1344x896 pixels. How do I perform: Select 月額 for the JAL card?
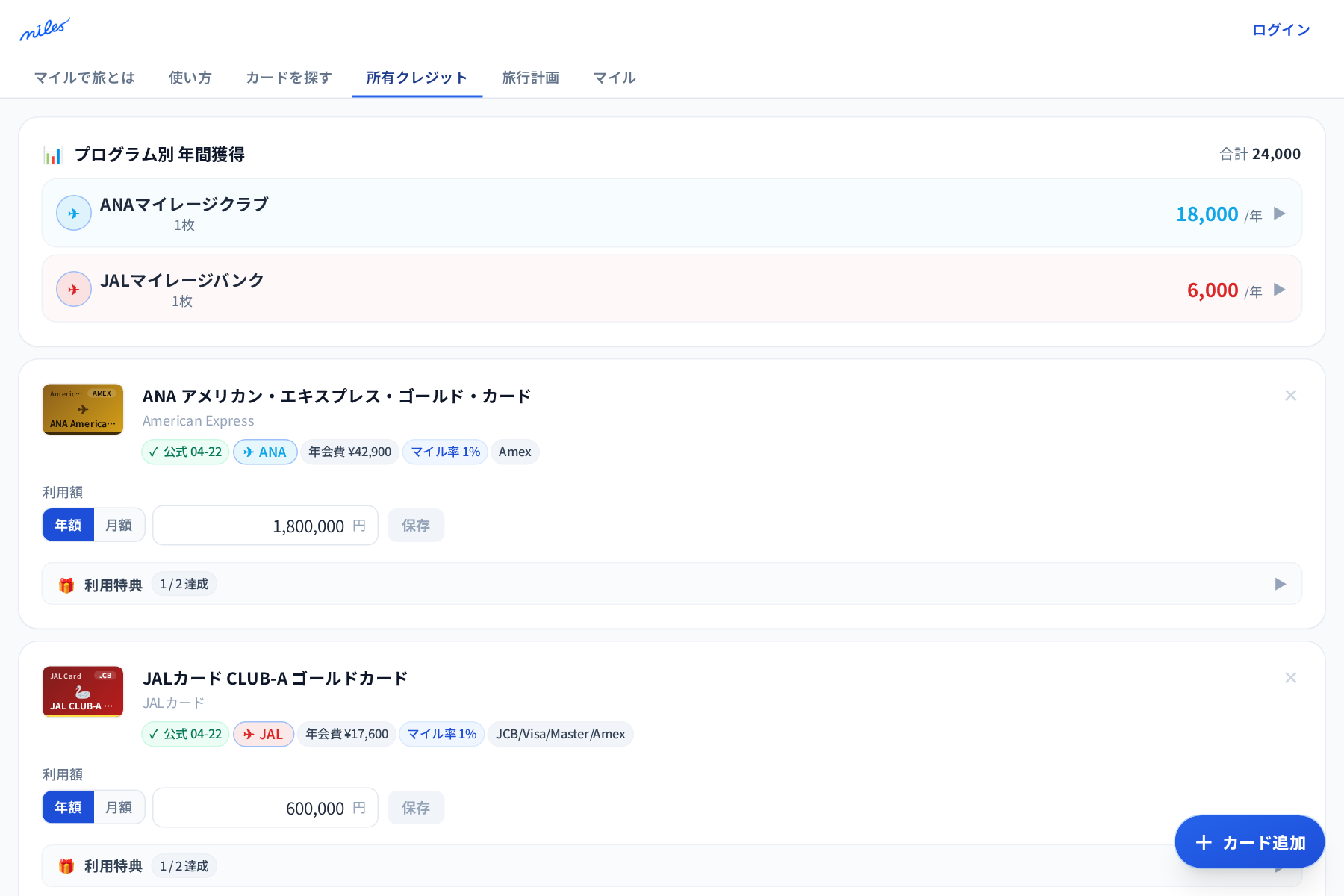(119, 807)
